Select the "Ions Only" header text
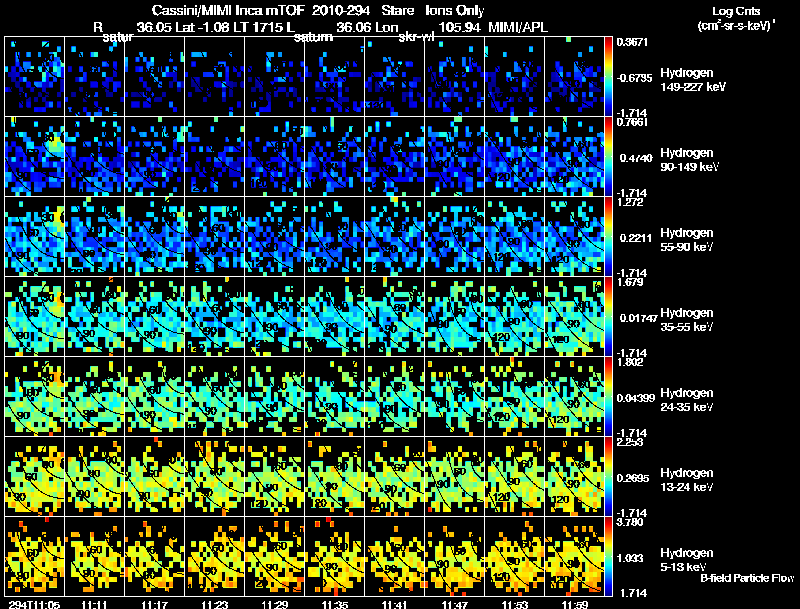The height and width of the screenshot is (609, 800). pyautogui.click(x=455, y=11)
